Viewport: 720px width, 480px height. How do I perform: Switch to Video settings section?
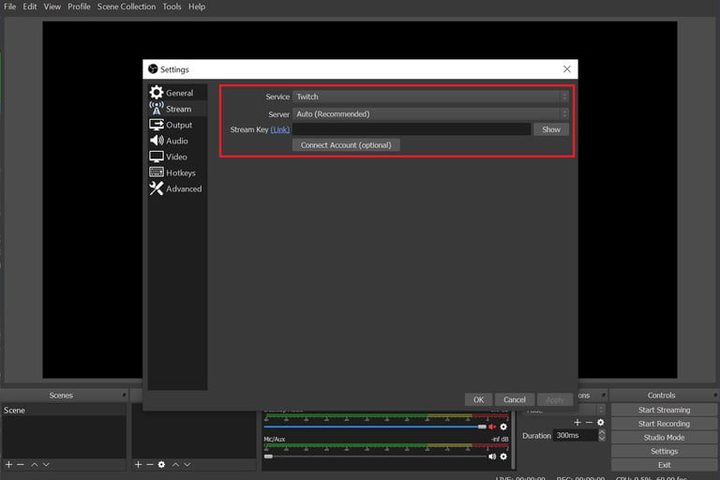coord(176,157)
